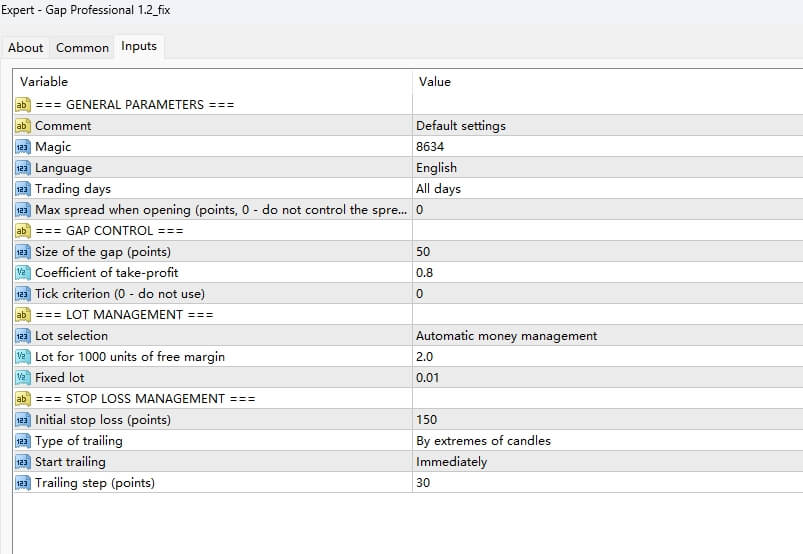The height and width of the screenshot is (554, 803).
Task: Select the Max spread when opening label
Action: point(221,210)
